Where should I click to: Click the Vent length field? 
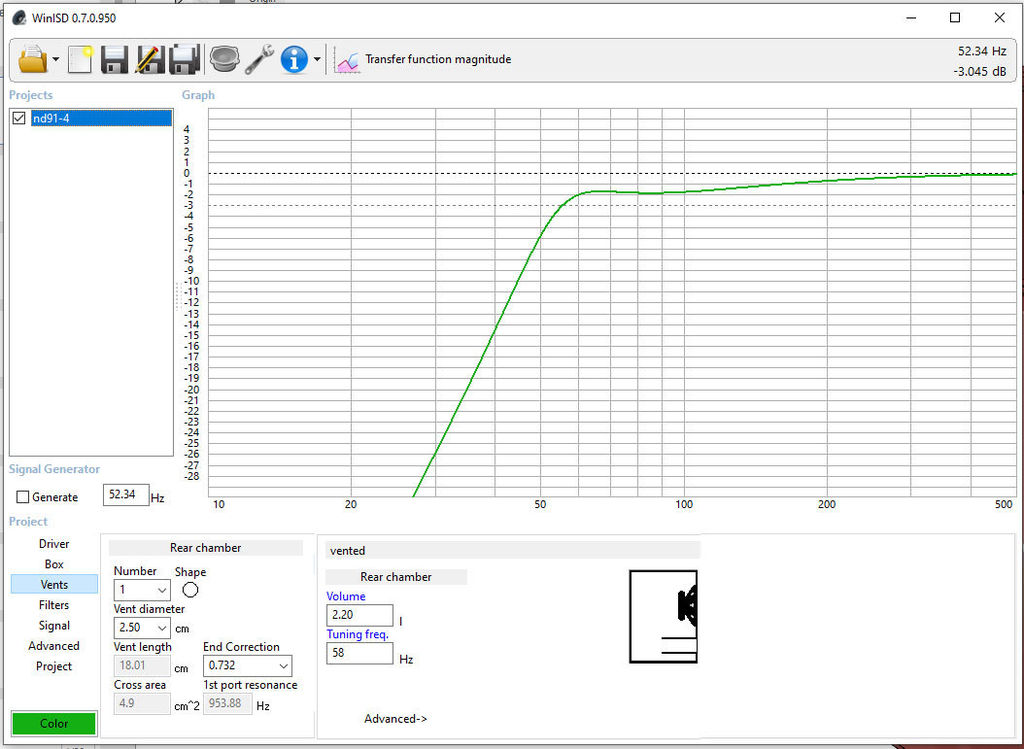pos(142,665)
